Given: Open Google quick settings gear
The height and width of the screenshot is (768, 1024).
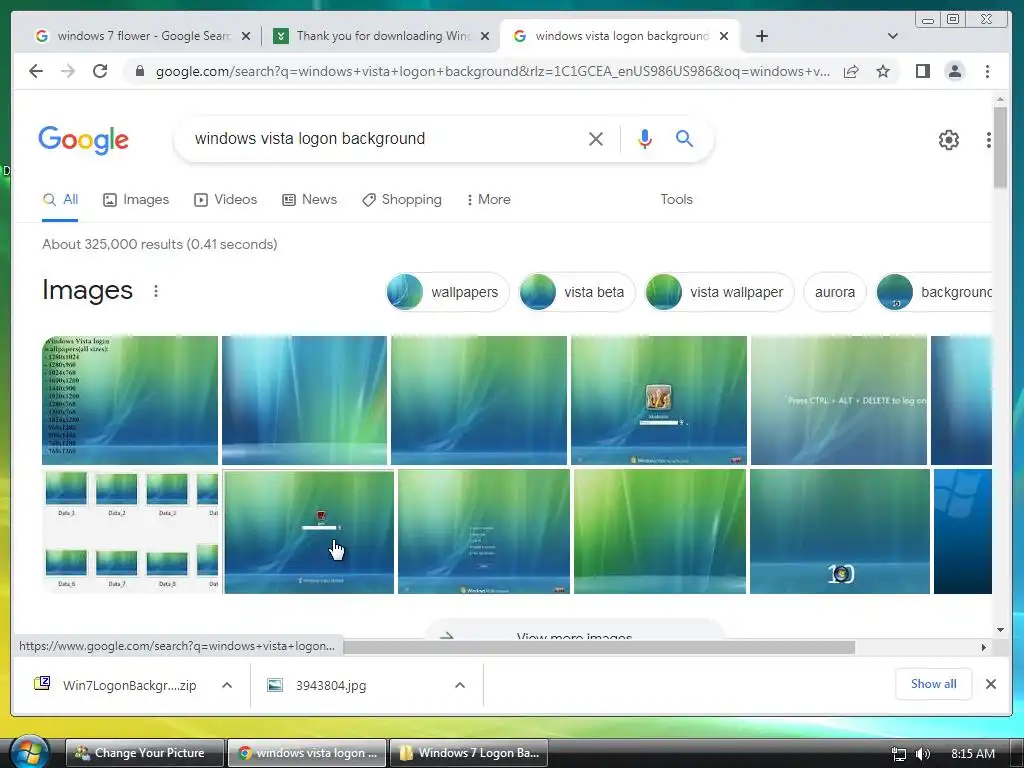Looking at the screenshot, I should click(948, 140).
